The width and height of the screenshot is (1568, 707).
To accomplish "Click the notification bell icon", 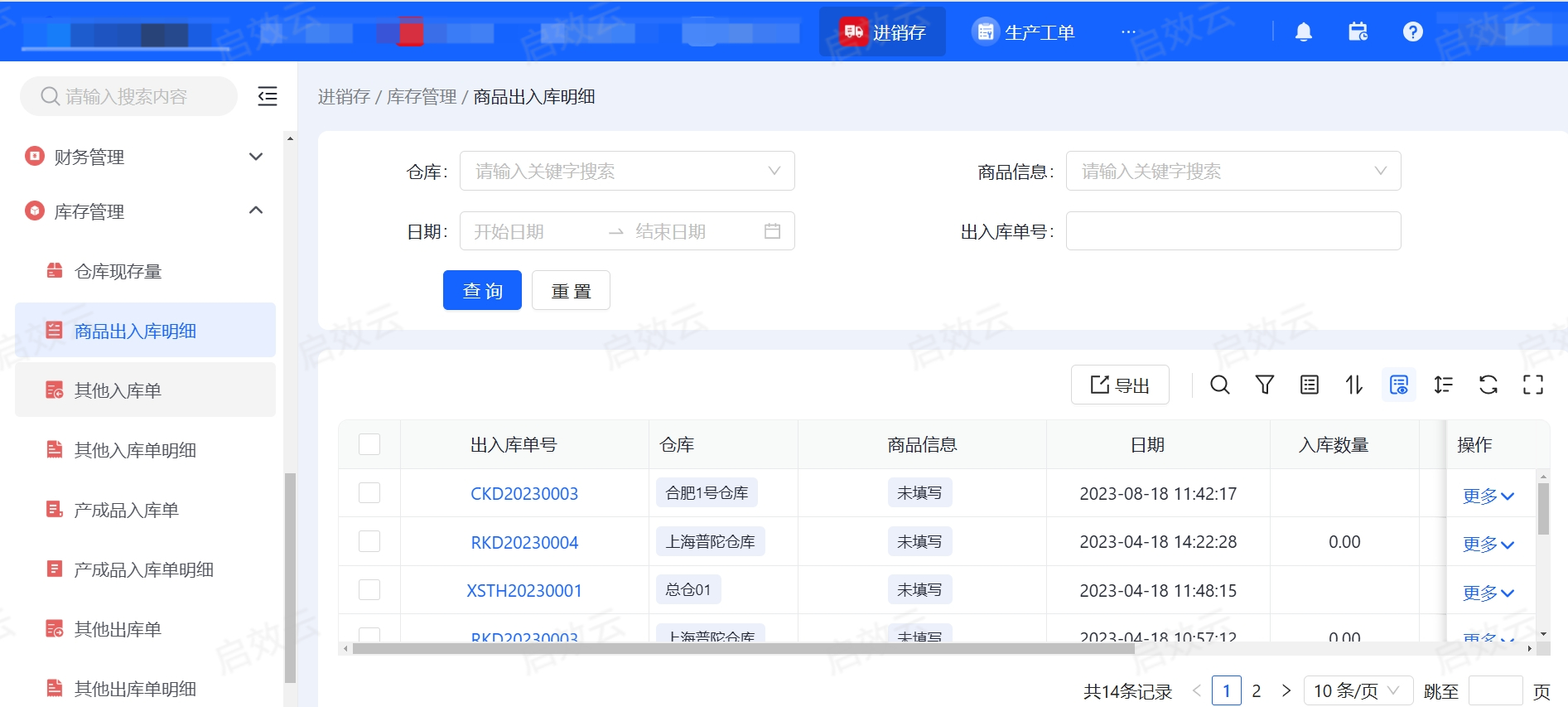I will point(1303,32).
